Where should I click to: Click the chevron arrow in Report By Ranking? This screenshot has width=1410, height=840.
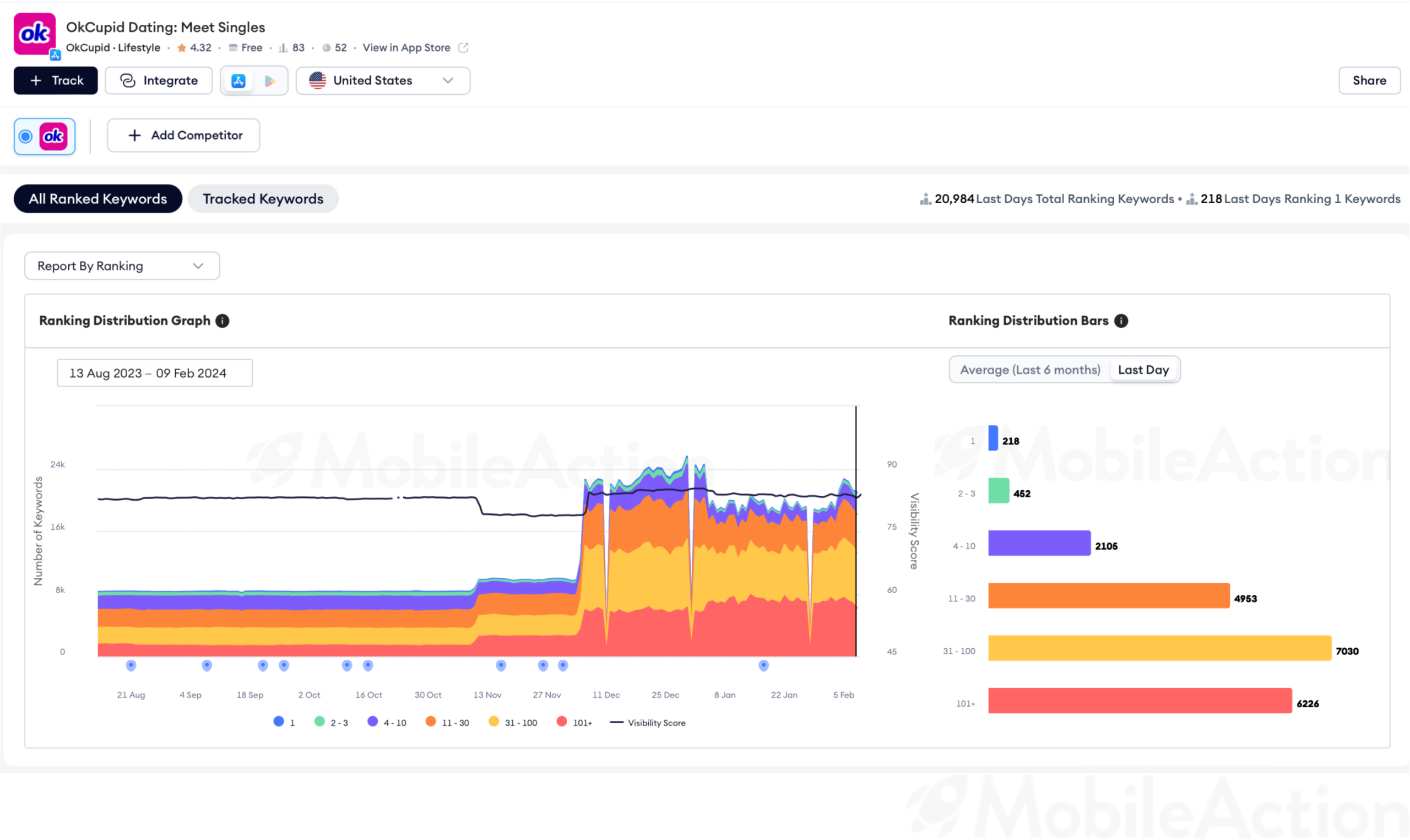[x=198, y=266]
